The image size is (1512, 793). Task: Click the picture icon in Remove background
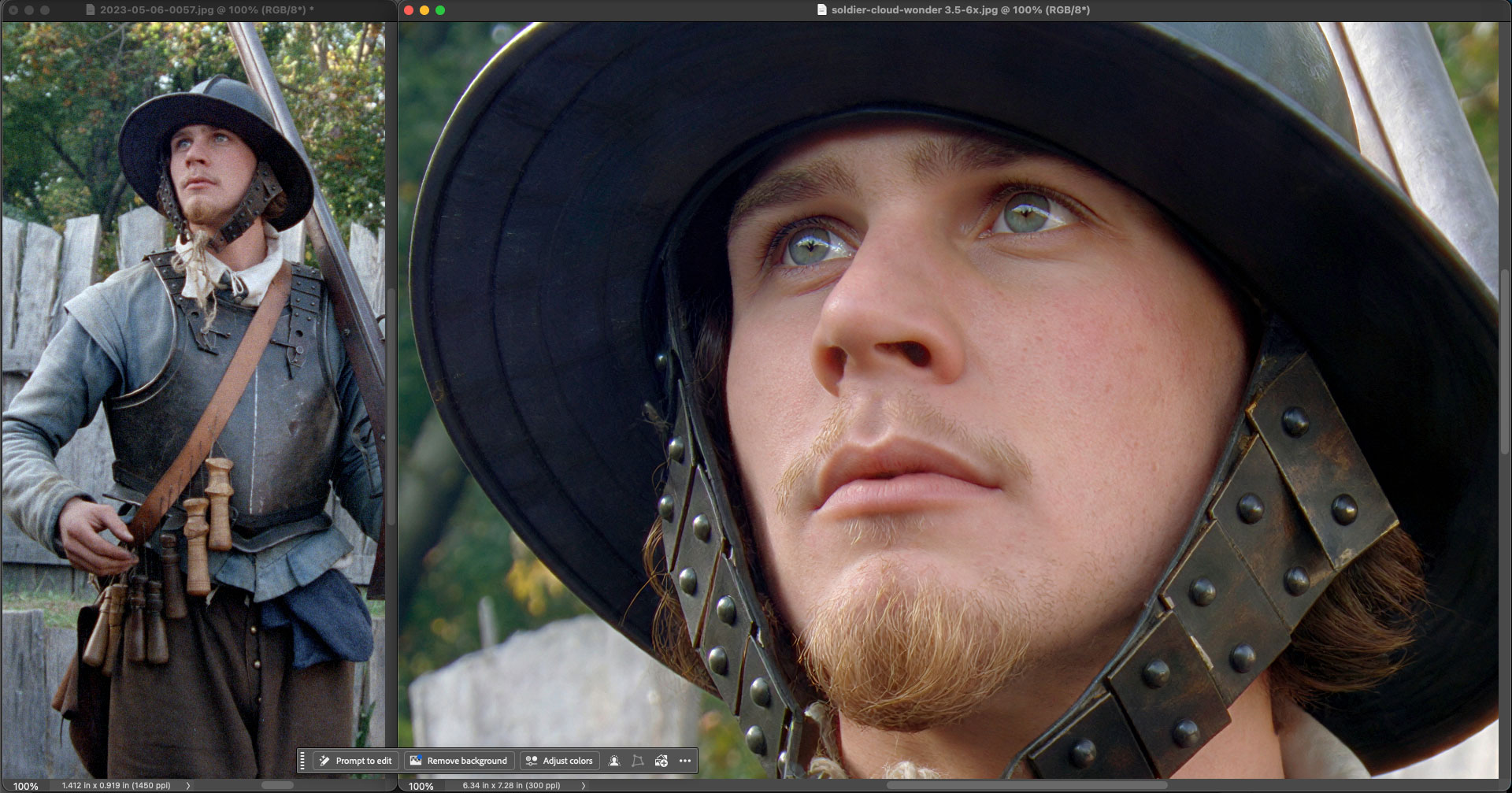point(416,761)
